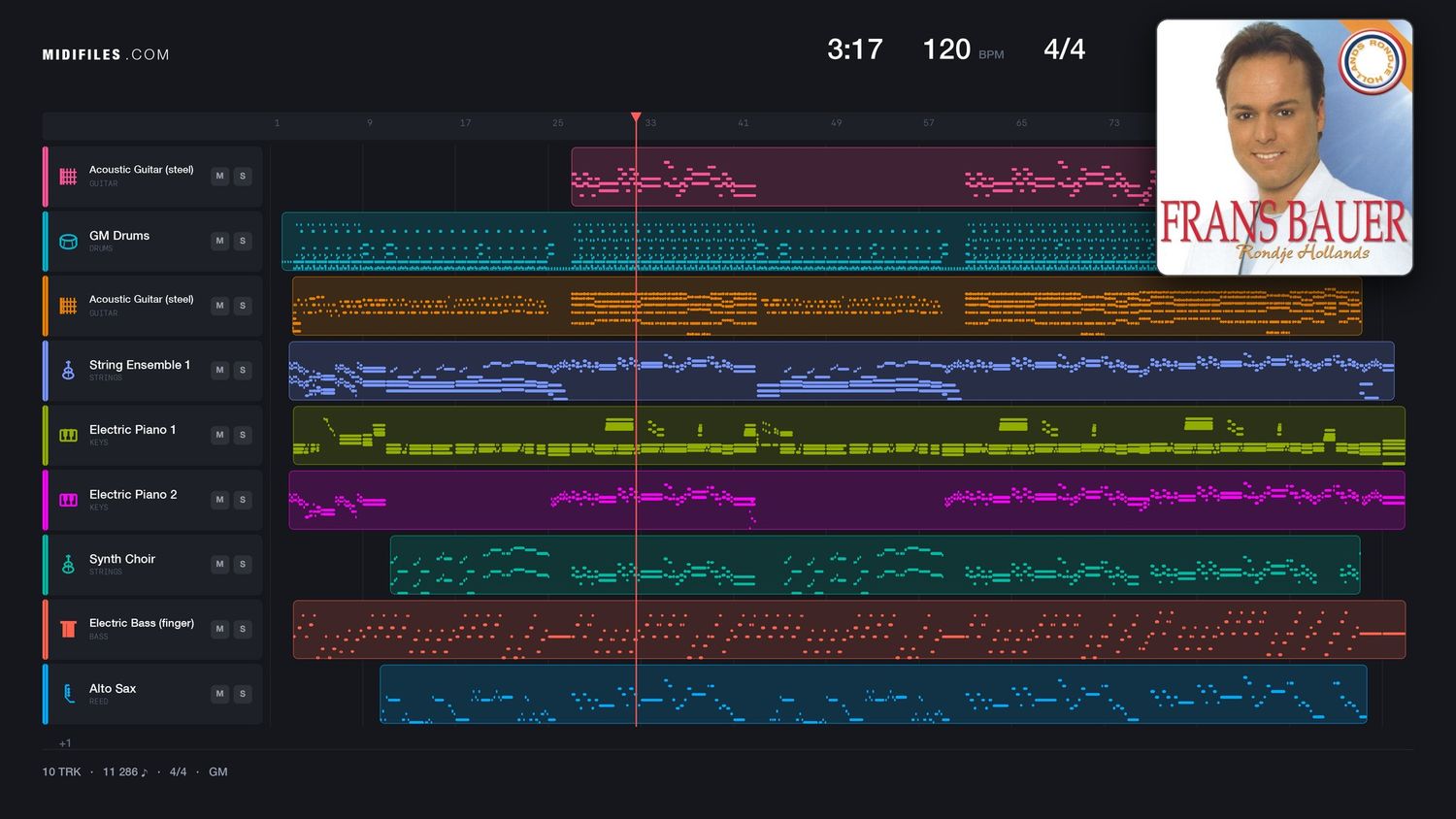Open the MIDIFILES.COM logo link

(106, 54)
